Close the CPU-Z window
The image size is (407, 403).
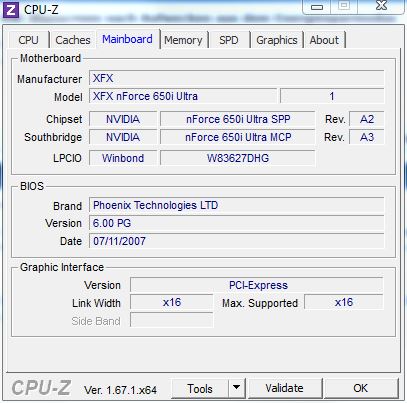pyautogui.click(x=381, y=6)
